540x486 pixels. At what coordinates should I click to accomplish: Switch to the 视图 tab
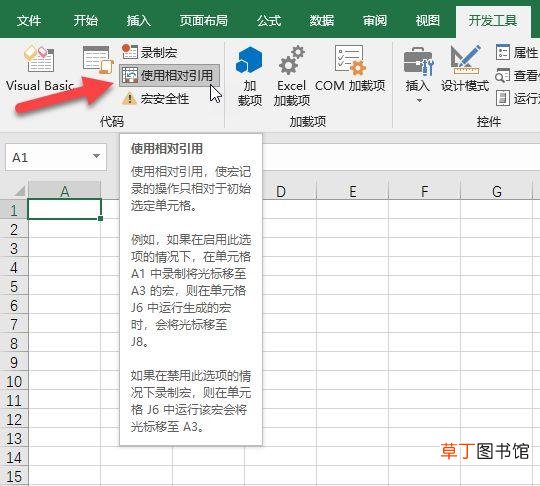[427, 20]
